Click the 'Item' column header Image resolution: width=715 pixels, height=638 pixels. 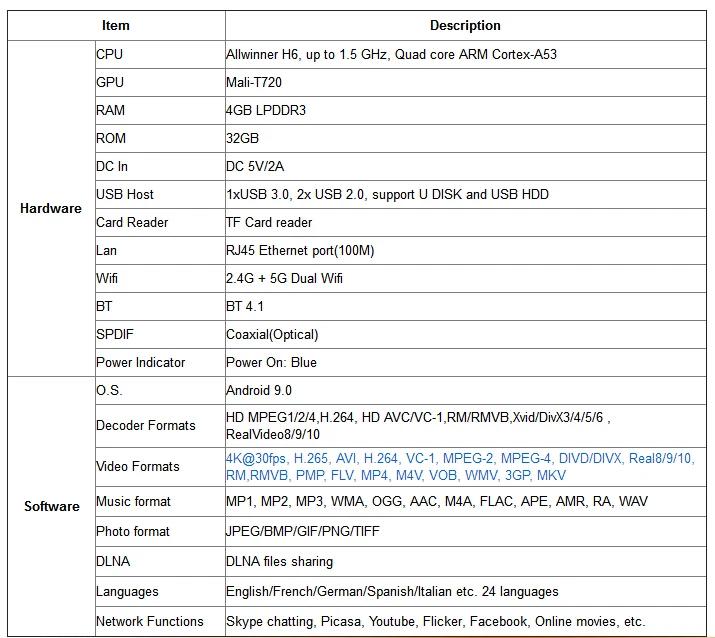pos(116,26)
